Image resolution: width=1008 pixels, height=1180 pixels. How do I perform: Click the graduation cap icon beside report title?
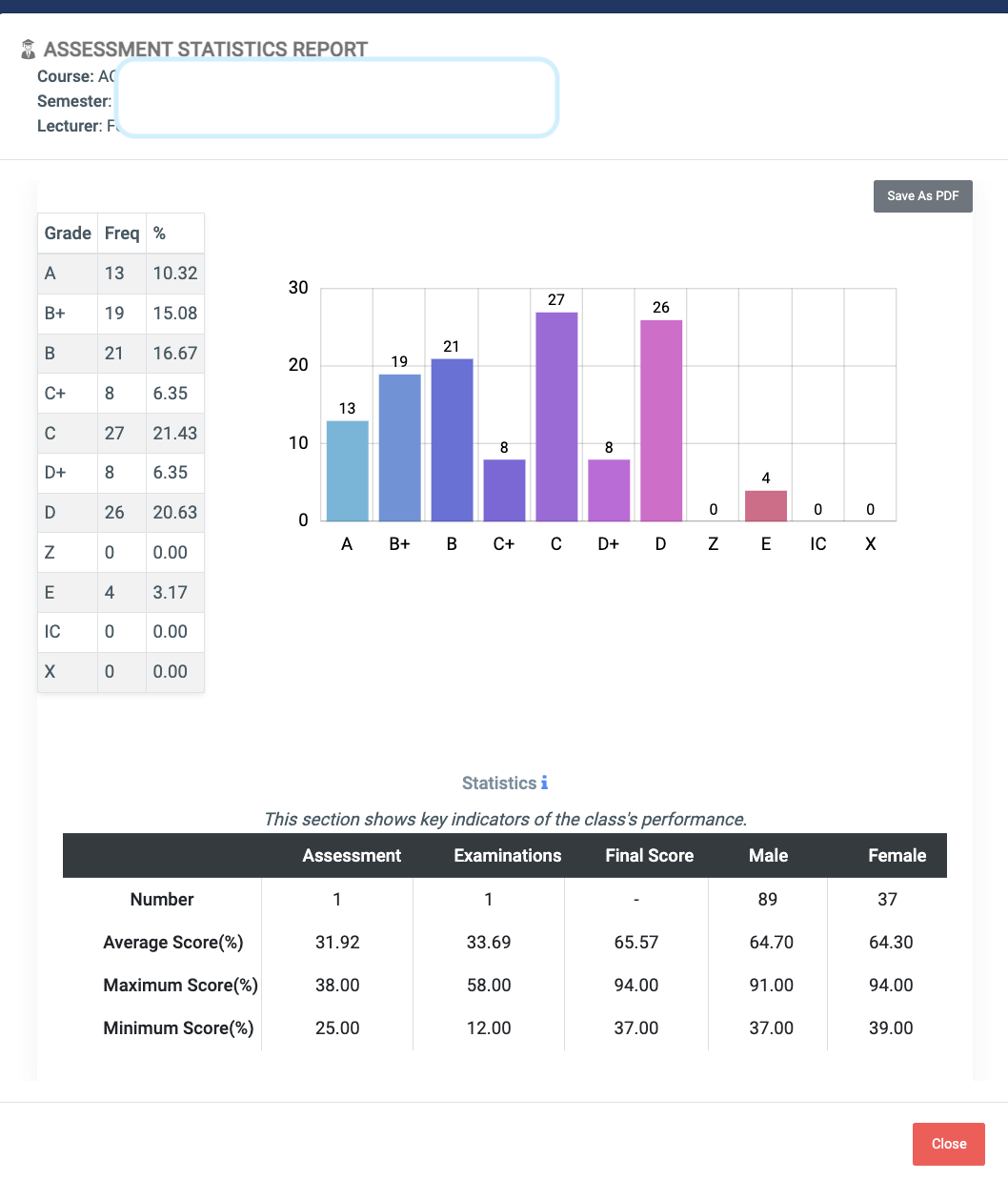pyautogui.click(x=28, y=49)
